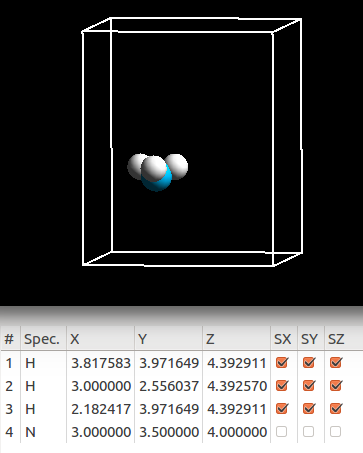
Task: Select Z value 4.392911 in row 3
Action: coord(237,409)
